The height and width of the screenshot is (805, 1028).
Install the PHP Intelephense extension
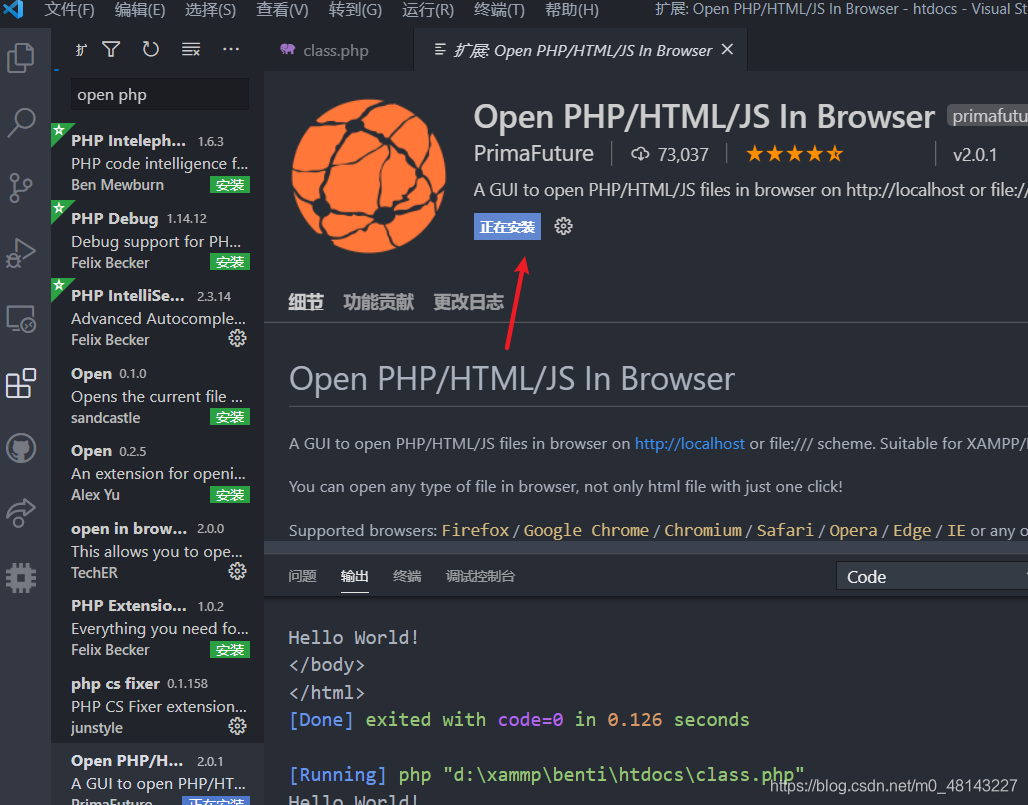[229, 185]
